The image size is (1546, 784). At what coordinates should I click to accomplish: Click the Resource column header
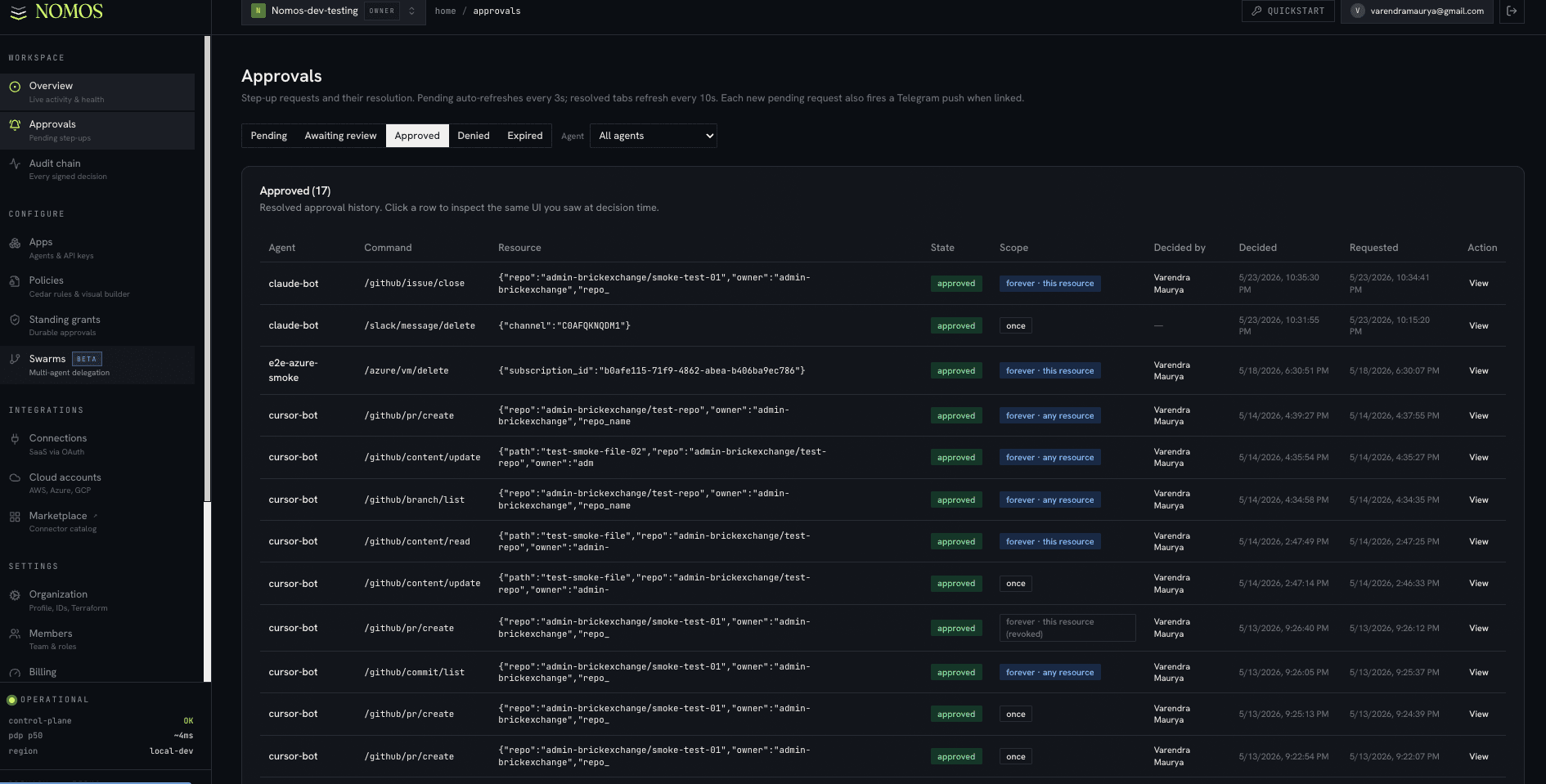pos(519,248)
